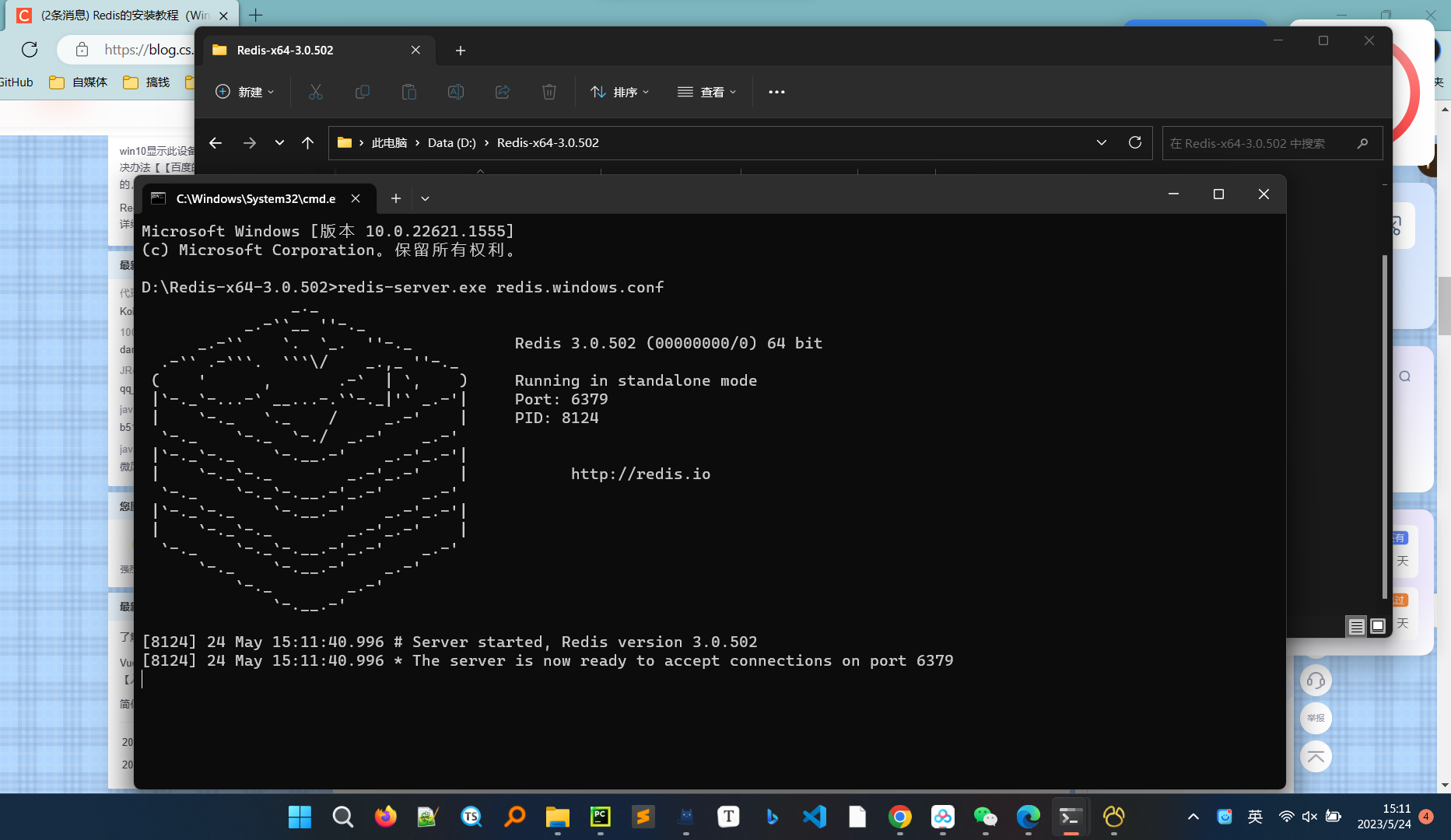
Task: Open a new terminal tab
Action: [x=396, y=199]
